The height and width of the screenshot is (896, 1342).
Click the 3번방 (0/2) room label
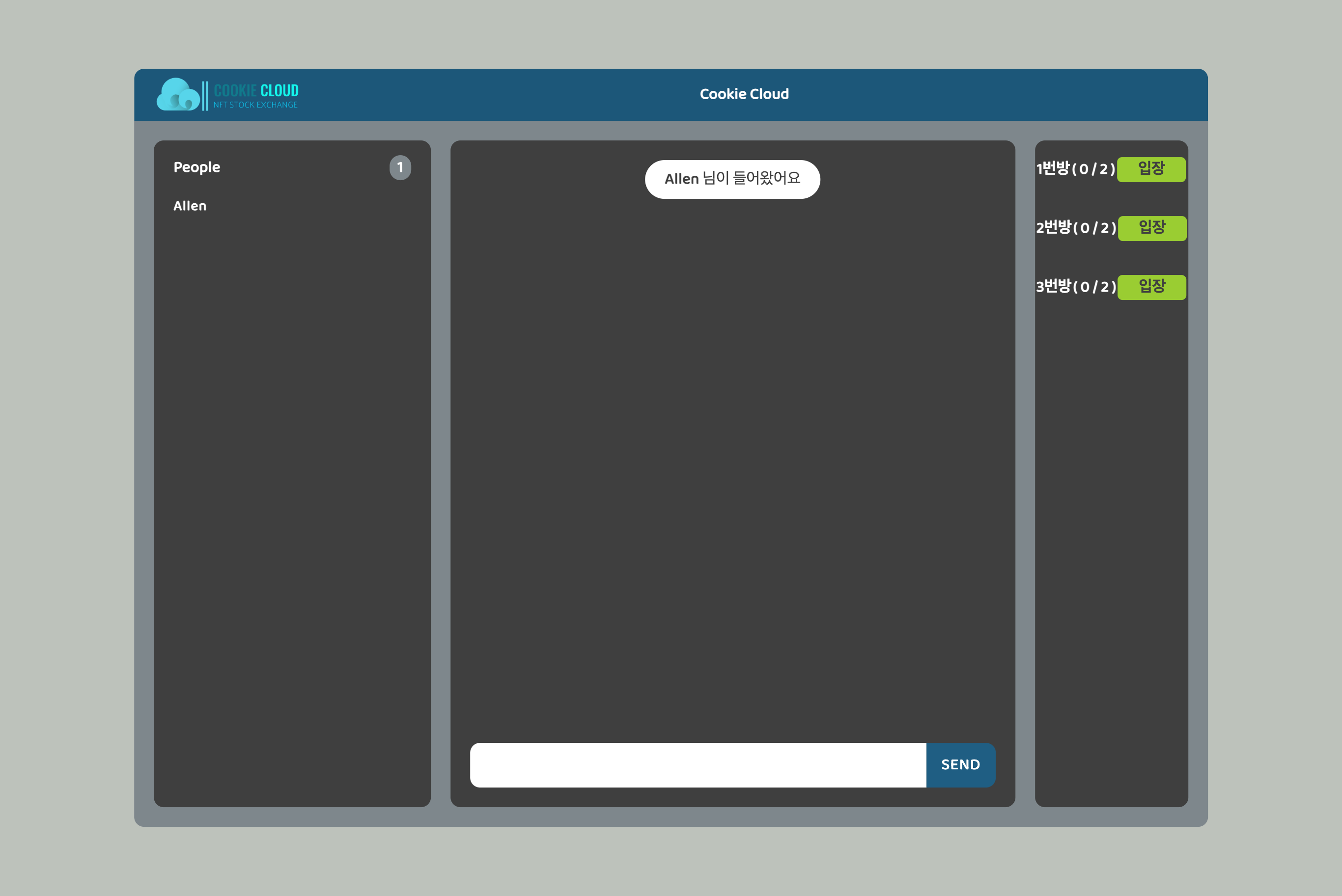pyautogui.click(x=1076, y=287)
